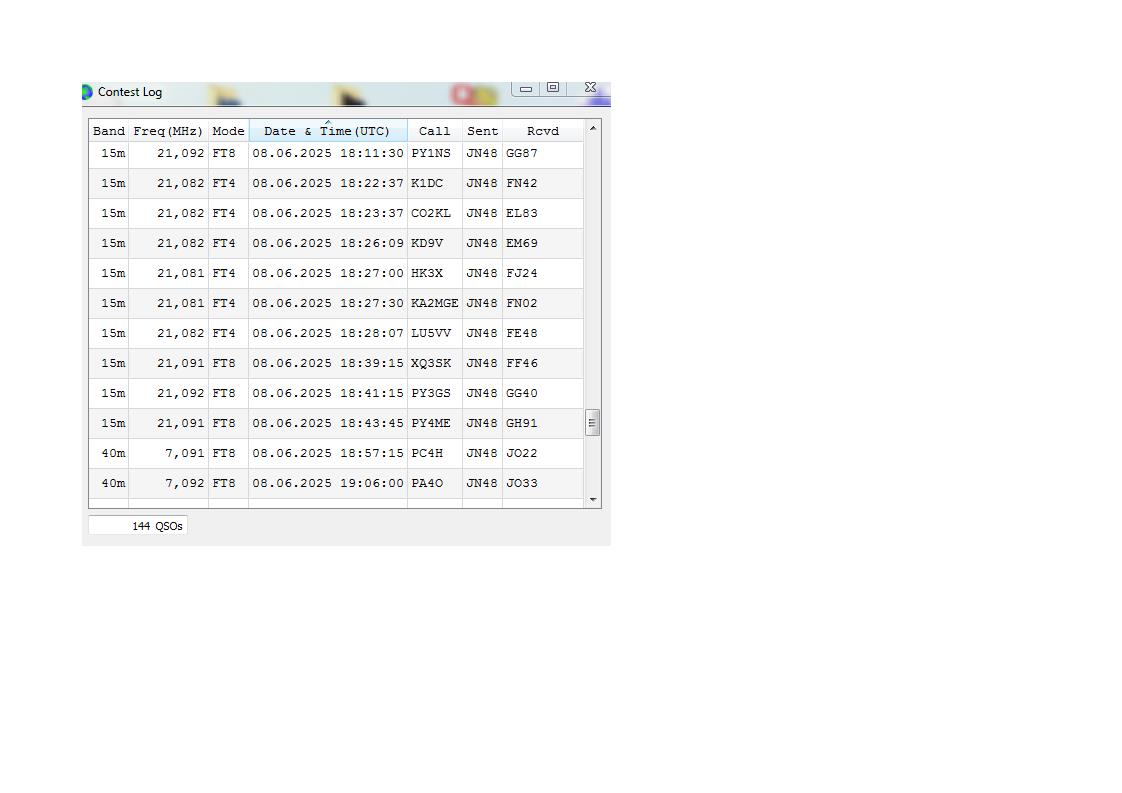The height and width of the screenshot is (793, 1122).
Task: Minimize the Contest Log window
Action: point(526,89)
